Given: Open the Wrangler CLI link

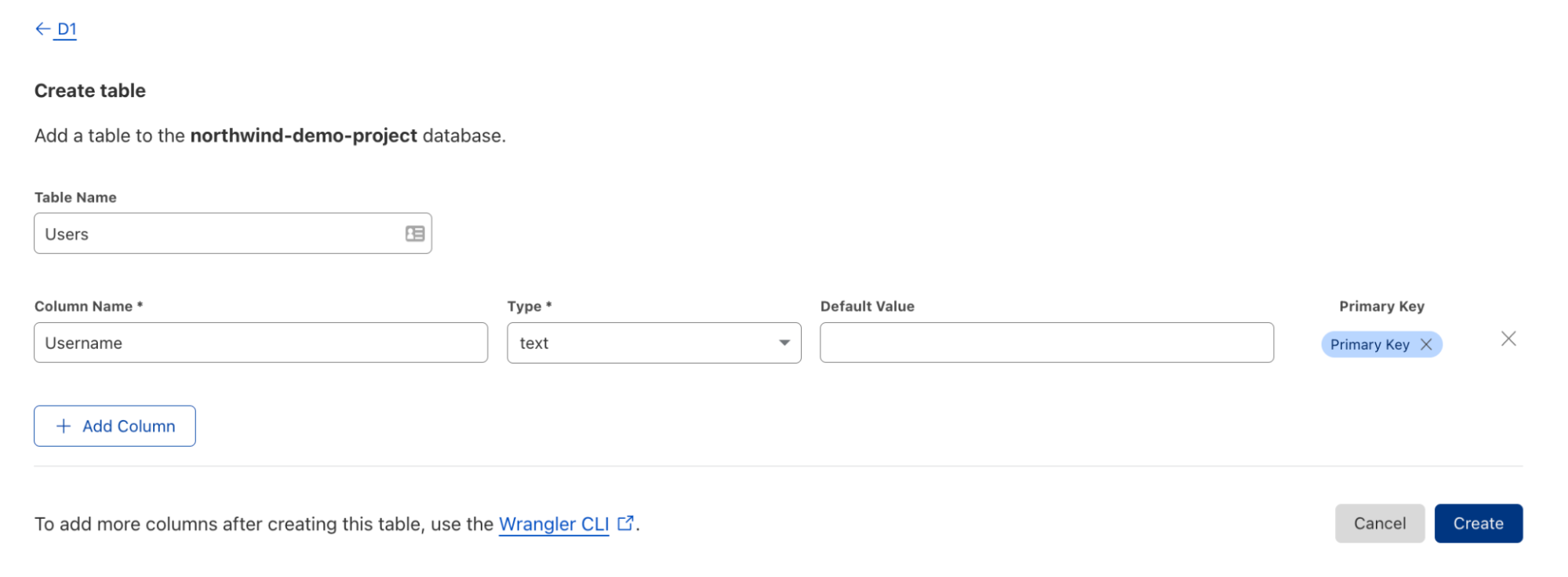Looking at the screenshot, I should [x=554, y=524].
